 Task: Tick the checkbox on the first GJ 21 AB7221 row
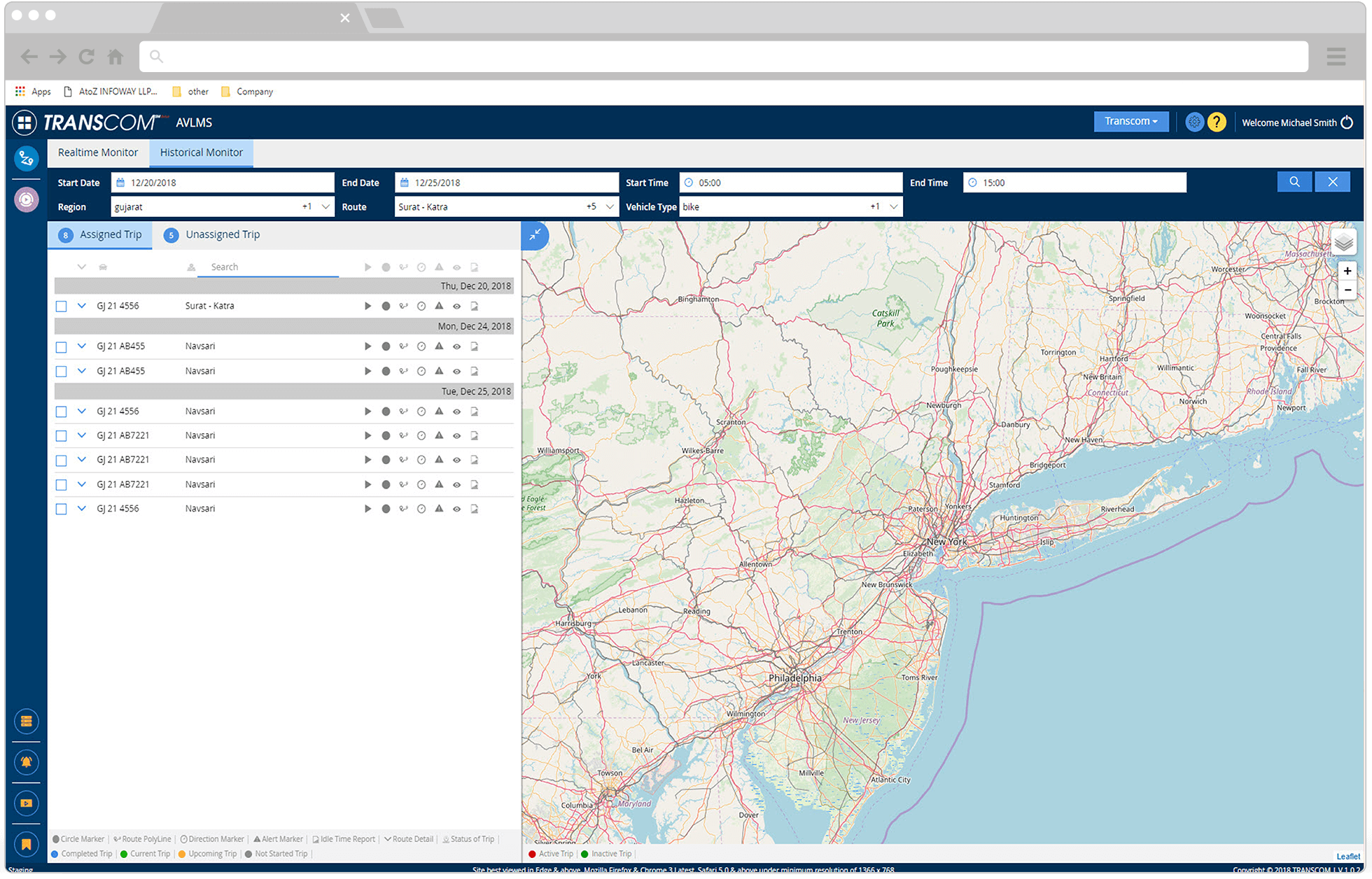pyautogui.click(x=62, y=436)
